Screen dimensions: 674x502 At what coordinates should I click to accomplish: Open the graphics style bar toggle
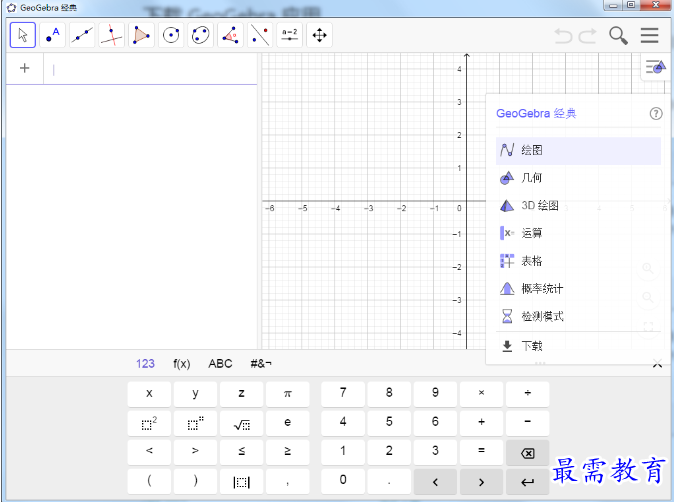point(655,67)
